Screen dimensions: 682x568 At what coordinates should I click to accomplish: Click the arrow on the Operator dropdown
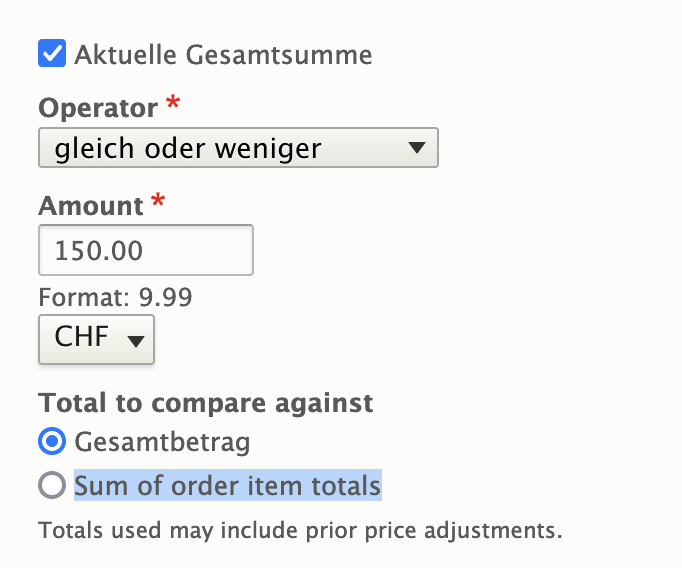417,149
